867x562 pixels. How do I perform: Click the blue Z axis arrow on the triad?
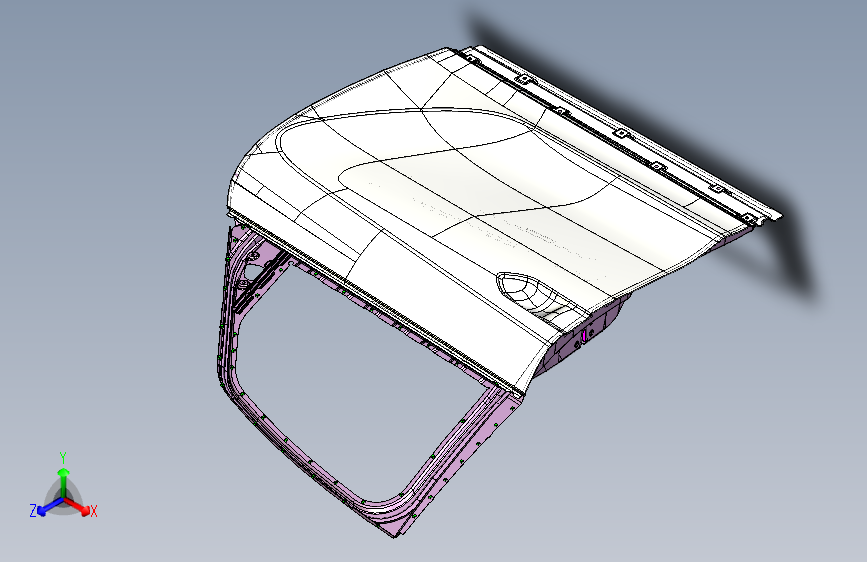[49, 506]
